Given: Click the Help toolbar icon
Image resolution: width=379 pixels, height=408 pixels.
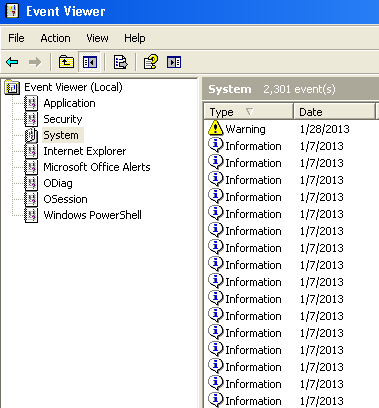Looking at the screenshot, I should (x=151, y=62).
